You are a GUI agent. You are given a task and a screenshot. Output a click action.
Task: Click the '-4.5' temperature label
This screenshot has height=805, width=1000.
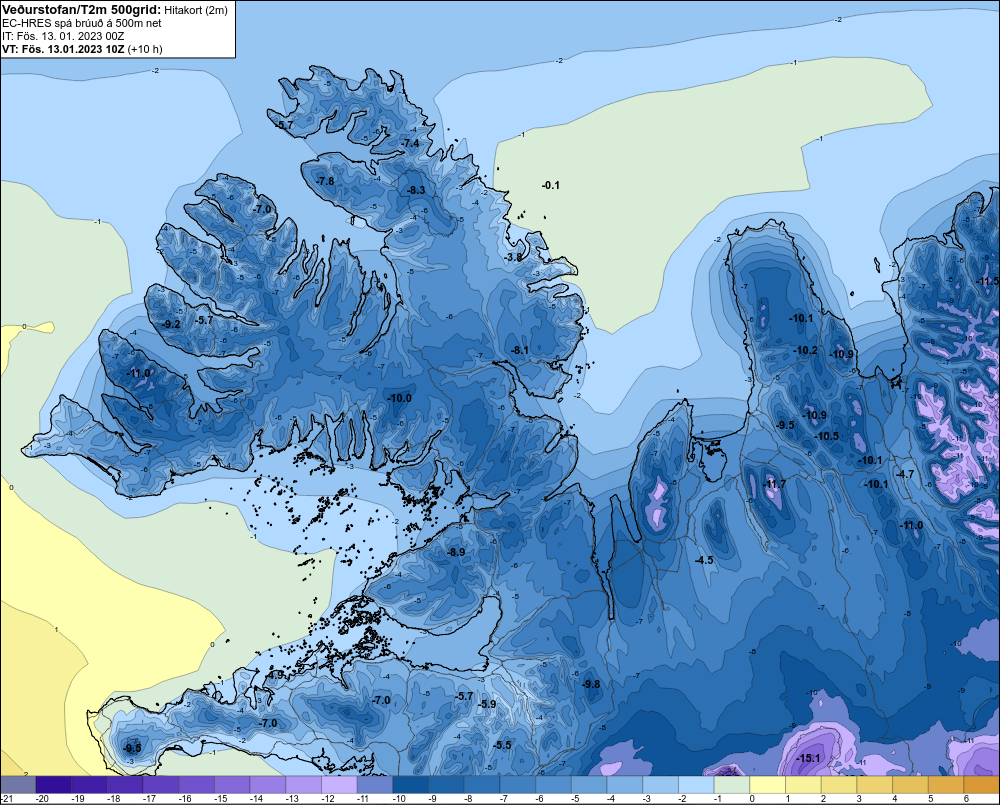pyautogui.click(x=704, y=560)
